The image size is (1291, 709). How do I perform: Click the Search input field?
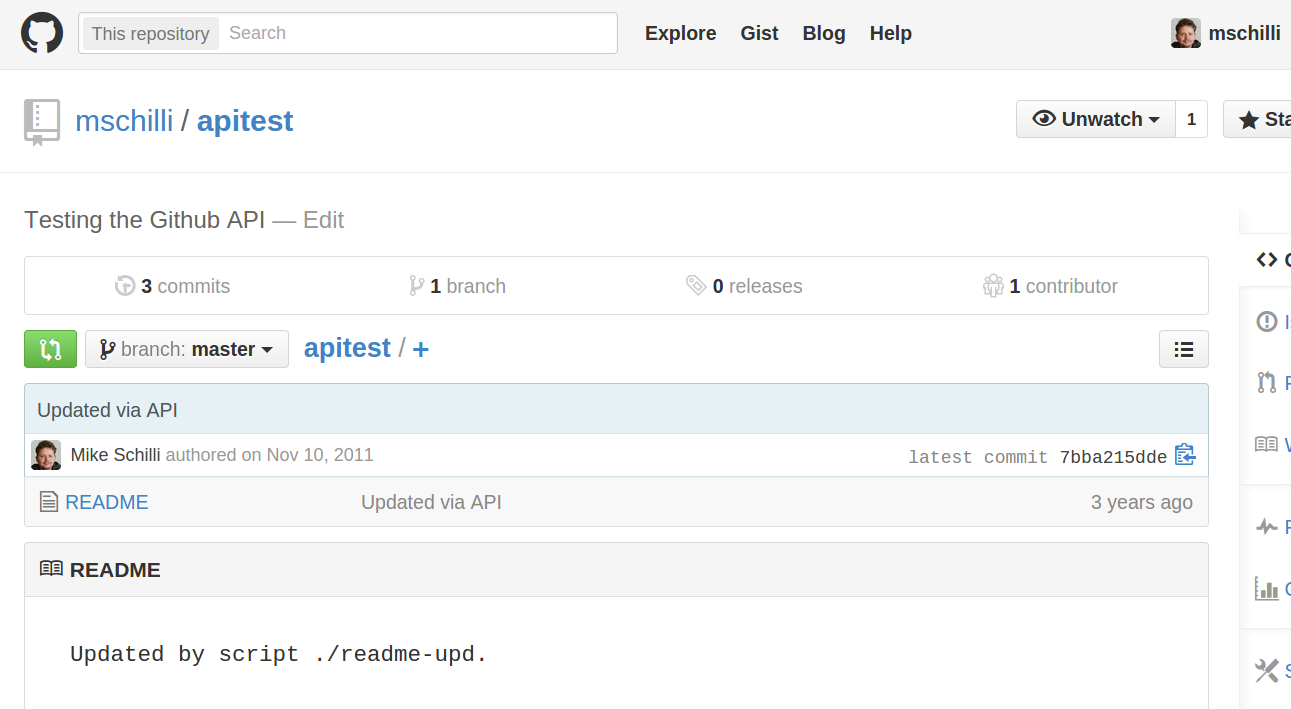(418, 33)
